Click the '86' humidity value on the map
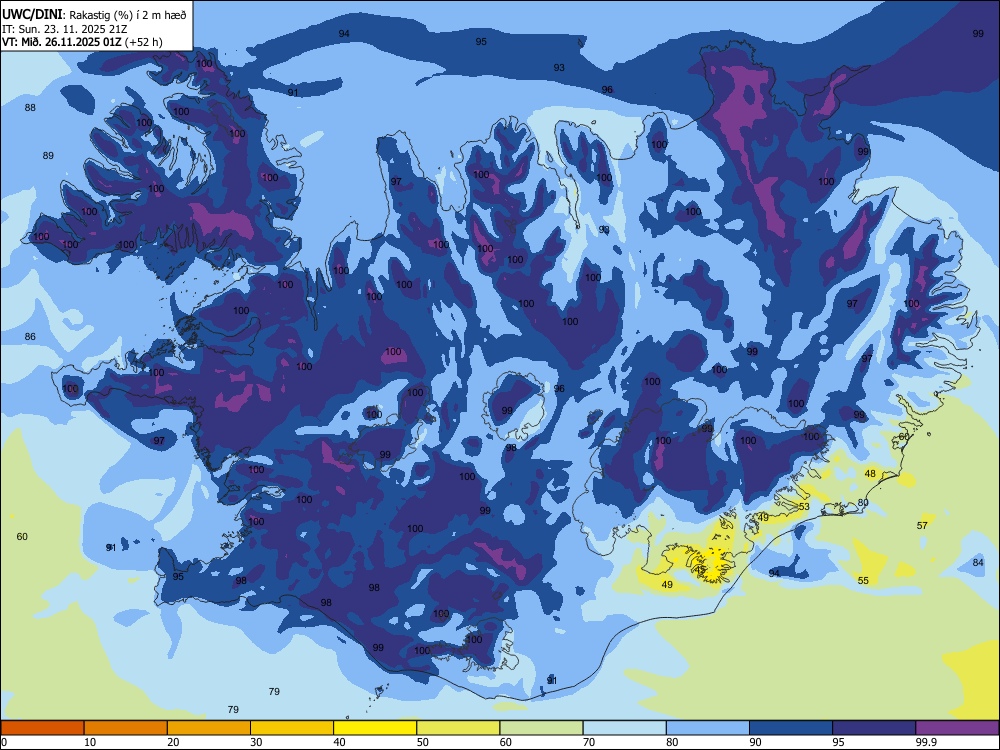This screenshot has width=1000, height=750. point(30,337)
